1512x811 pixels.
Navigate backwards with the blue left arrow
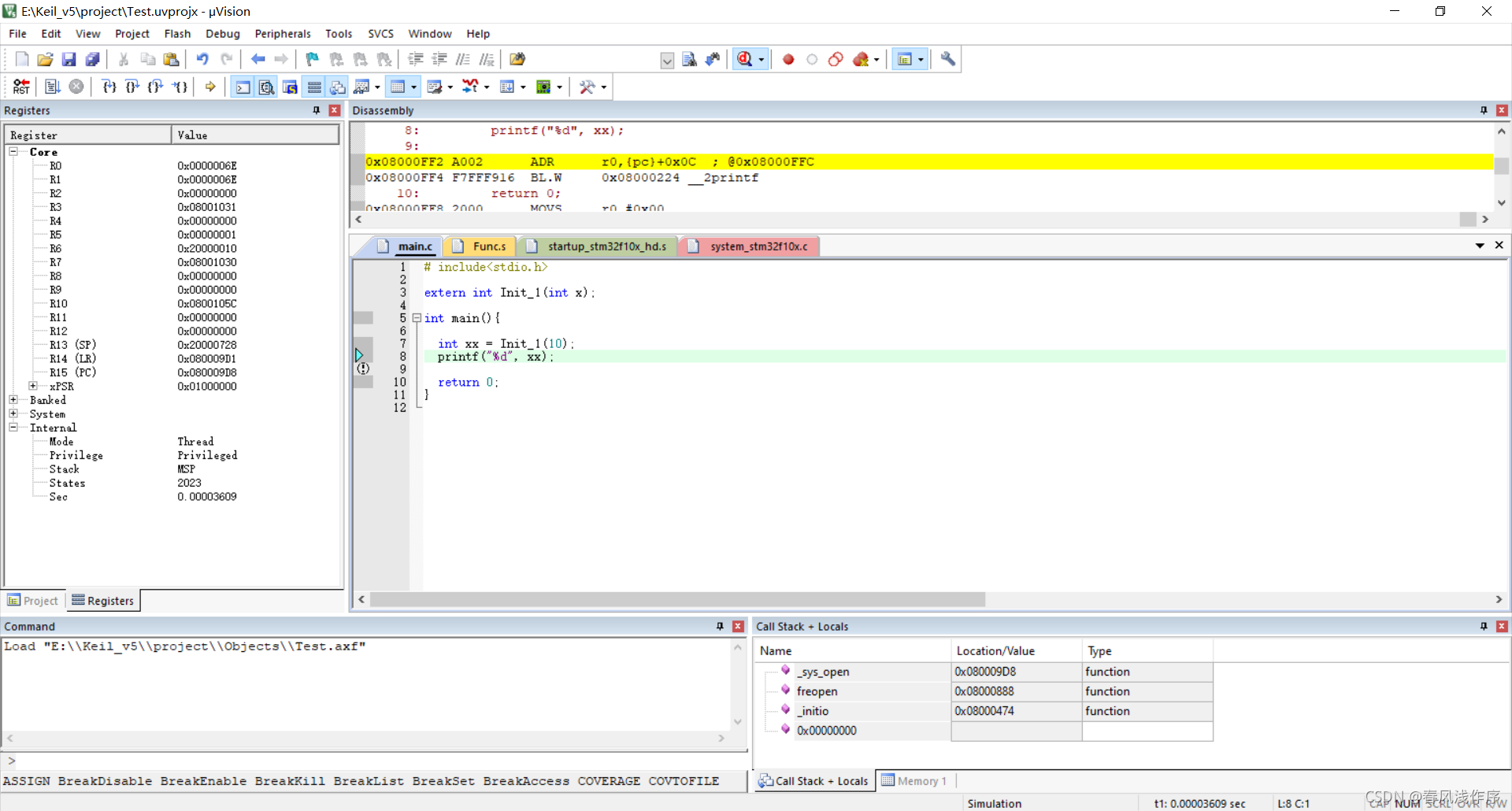[258, 59]
